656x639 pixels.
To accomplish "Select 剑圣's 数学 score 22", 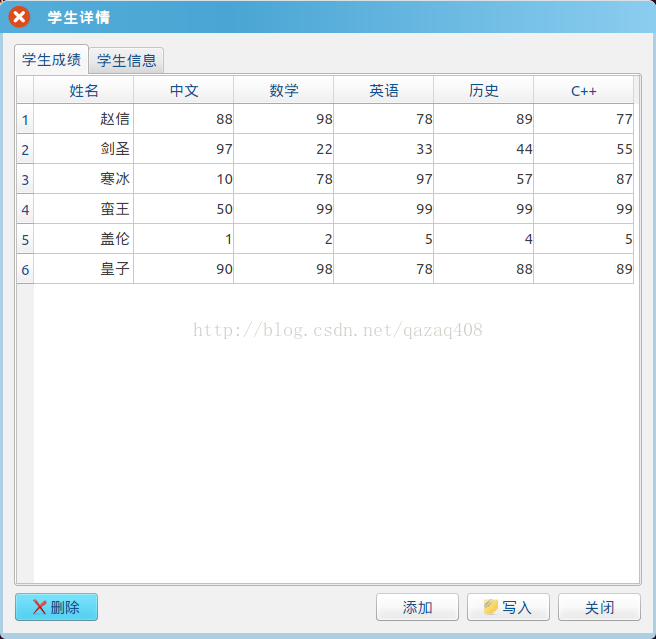I will point(284,149).
